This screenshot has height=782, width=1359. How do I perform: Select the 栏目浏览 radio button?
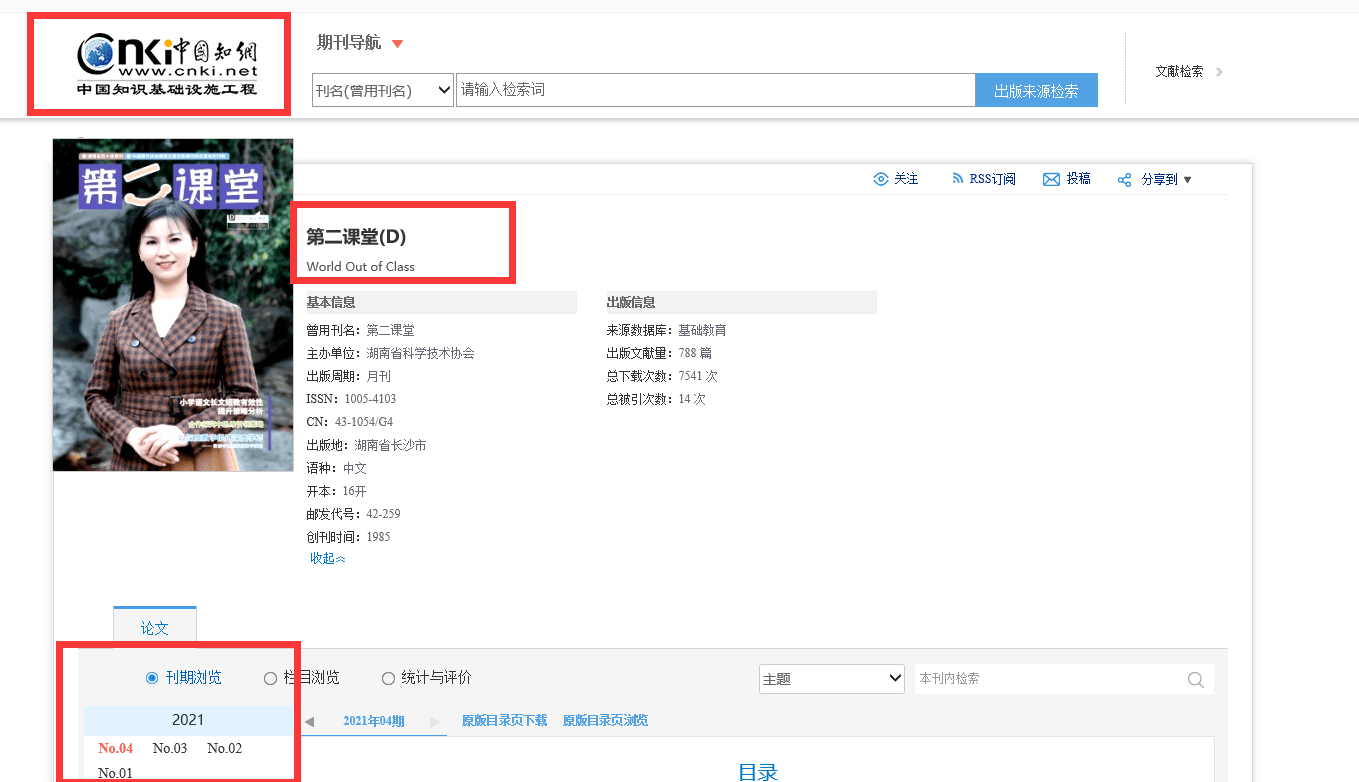coord(270,678)
